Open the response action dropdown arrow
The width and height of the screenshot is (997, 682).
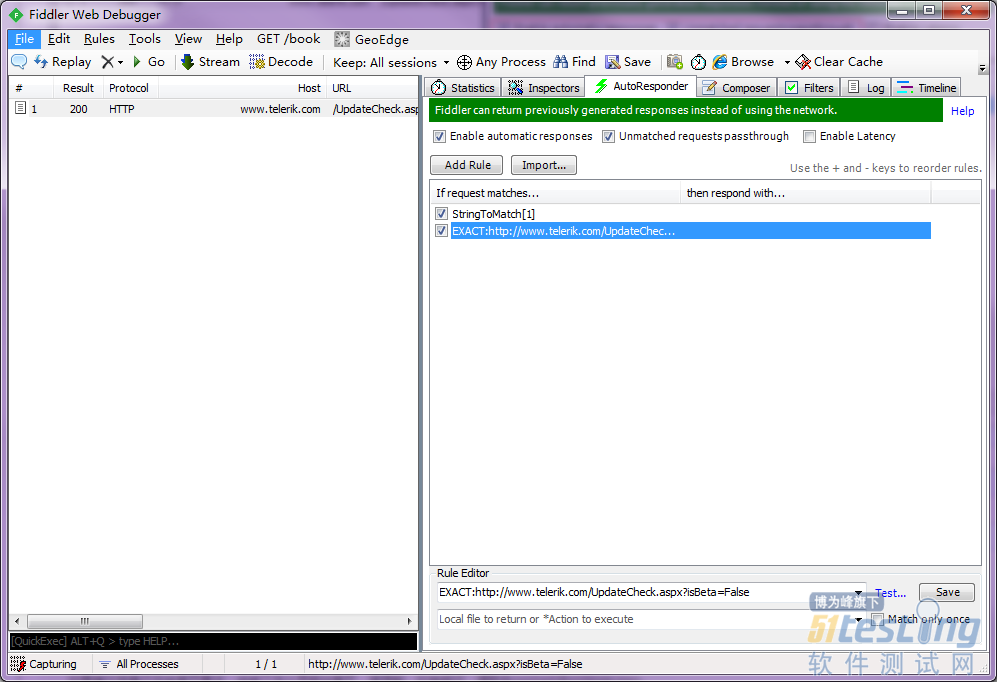click(x=858, y=620)
